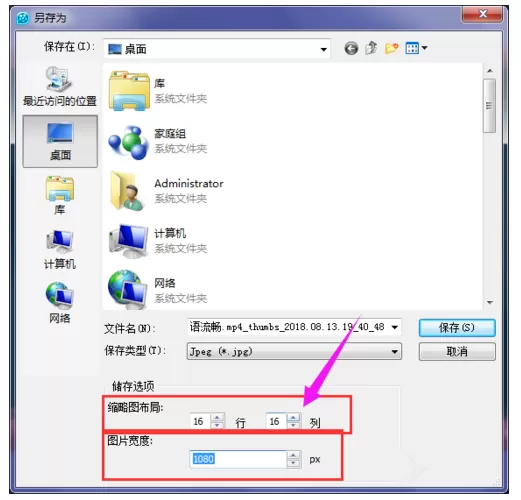Click the file list scroll down arrow
521x500 pixels.
[489, 302]
